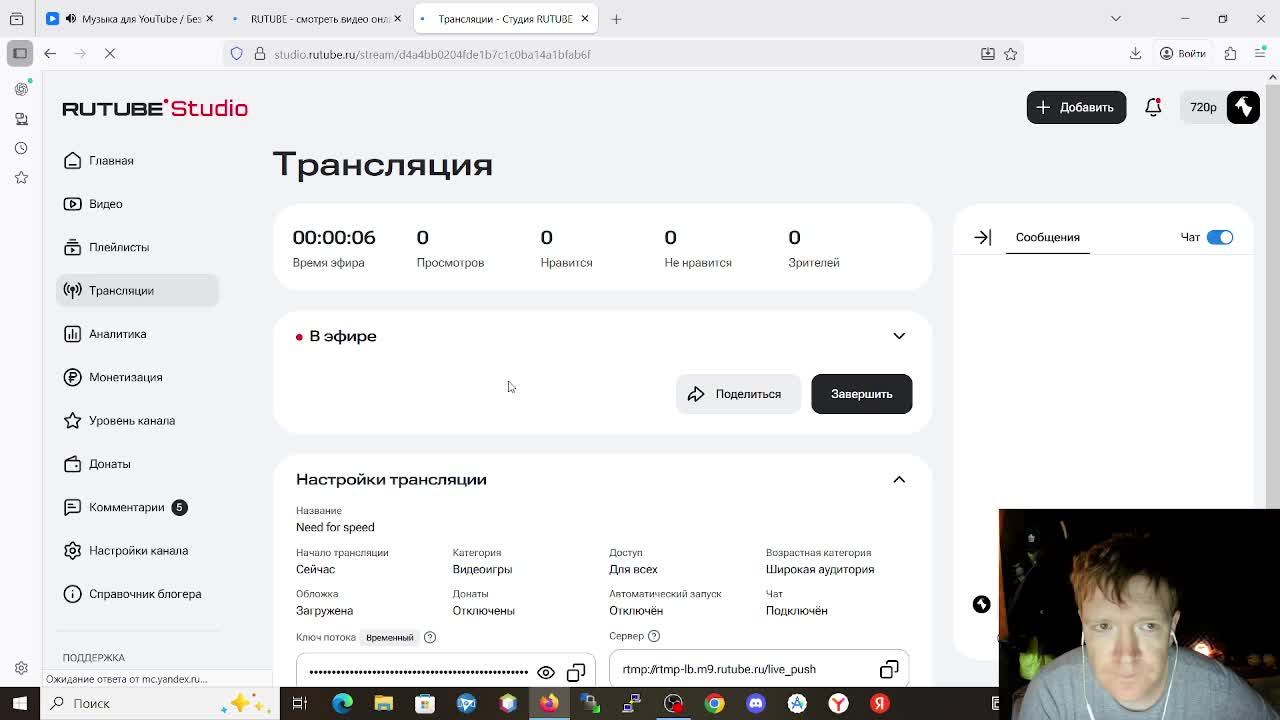The width and height of the screenshot is (1280, 720).
Task: Click the browser address bar
Action: pos(620,54)
